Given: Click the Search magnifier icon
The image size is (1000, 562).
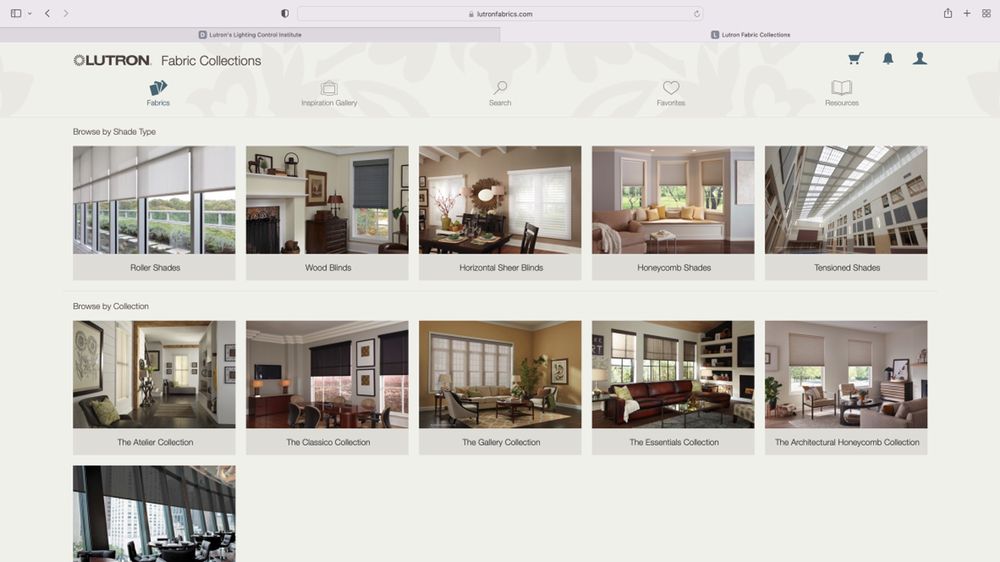Looking at the screenshot, I should click(x=500, y=89).
